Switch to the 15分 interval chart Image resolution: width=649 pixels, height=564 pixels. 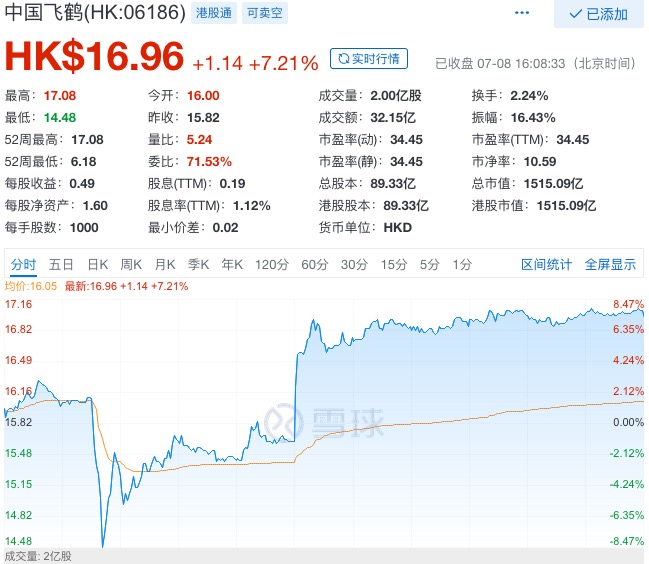[x=393, y=264]
